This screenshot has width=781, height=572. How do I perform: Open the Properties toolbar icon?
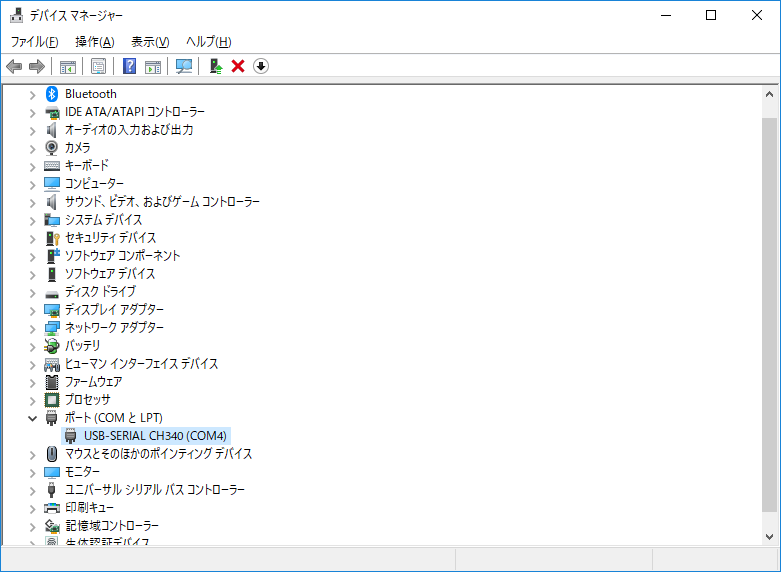(x=99, y=66)
